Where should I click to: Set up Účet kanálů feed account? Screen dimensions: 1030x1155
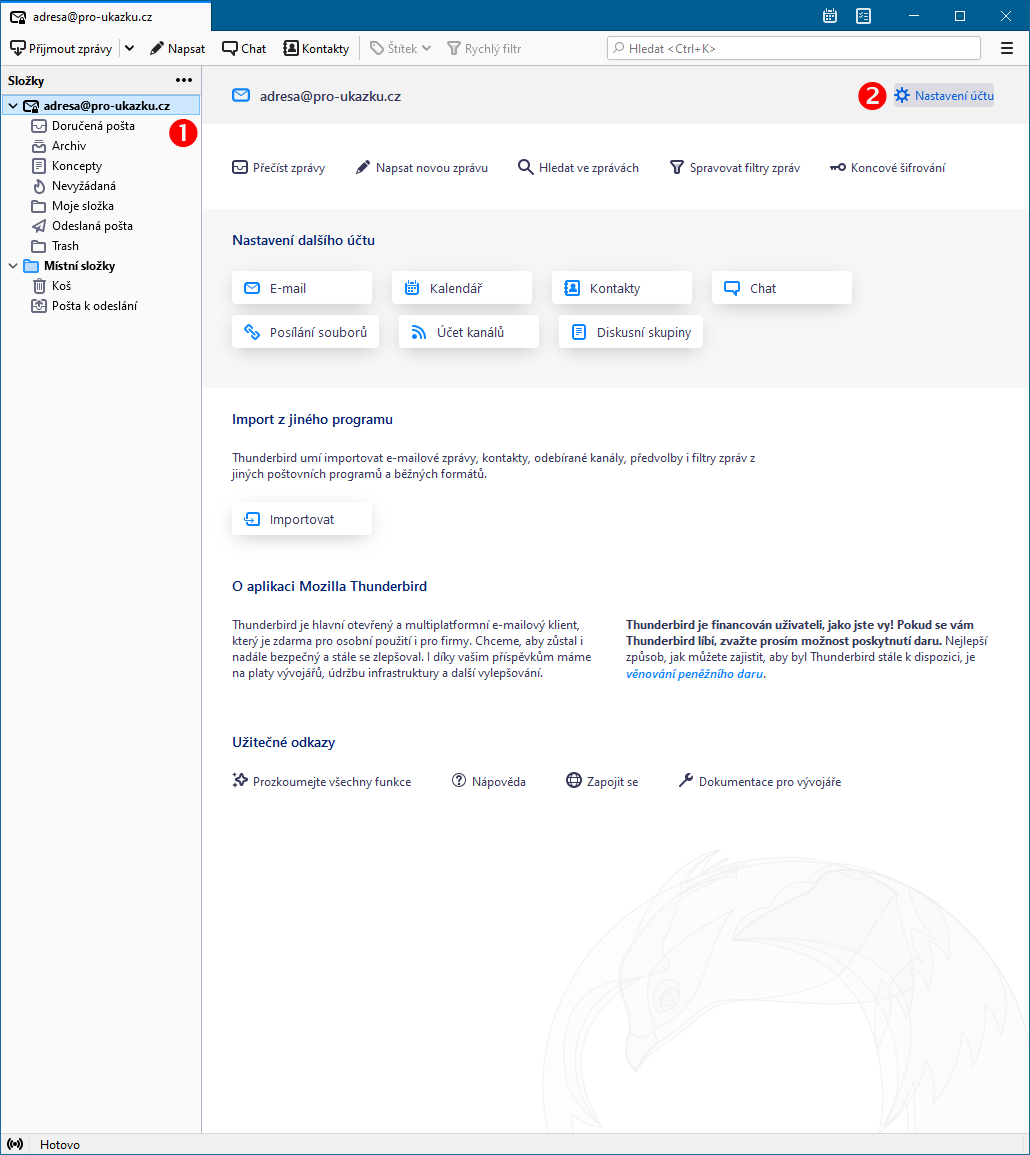pos(469,332)
